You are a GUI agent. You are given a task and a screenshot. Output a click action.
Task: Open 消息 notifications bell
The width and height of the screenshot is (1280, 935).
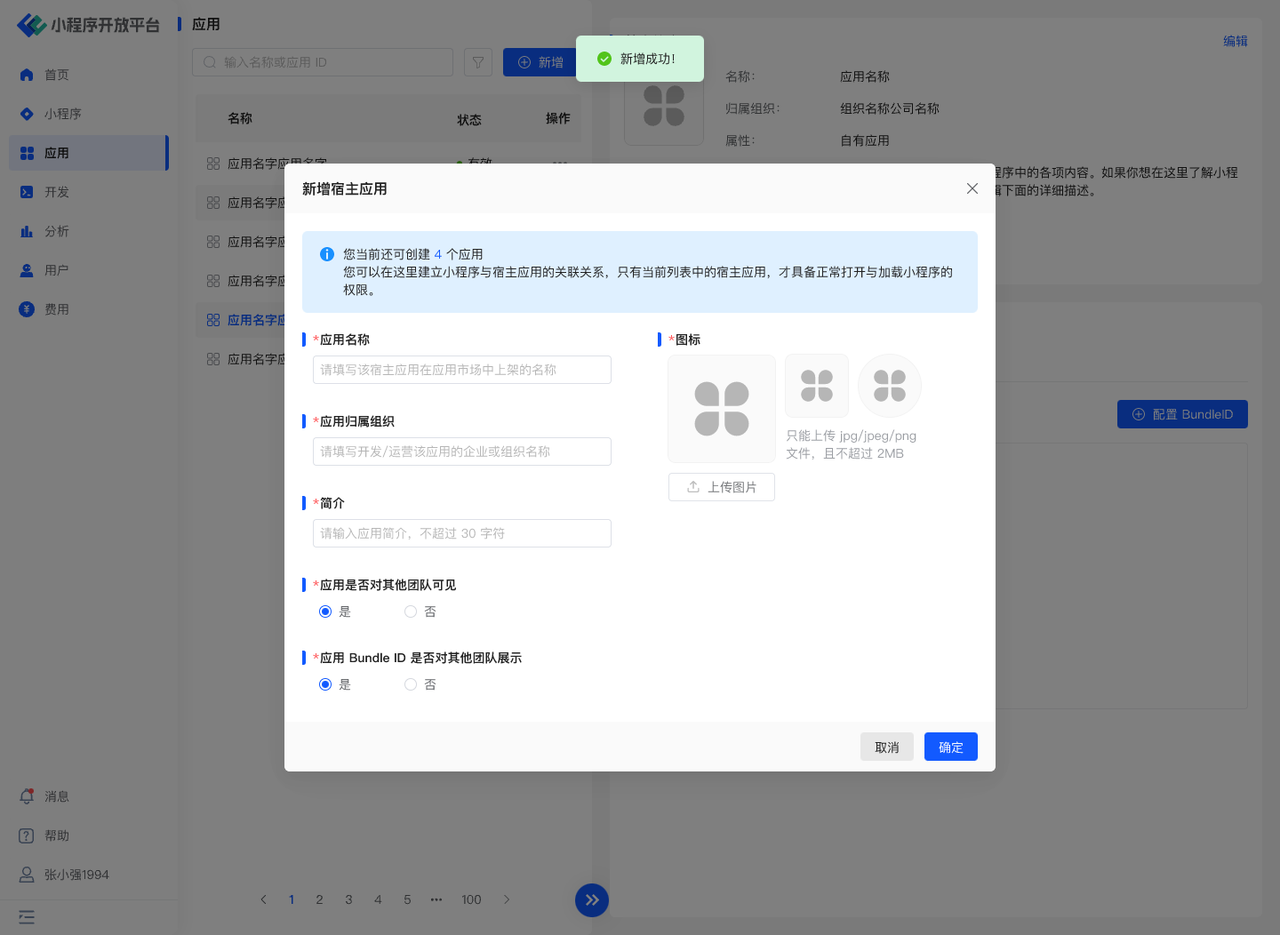point(28,796)
